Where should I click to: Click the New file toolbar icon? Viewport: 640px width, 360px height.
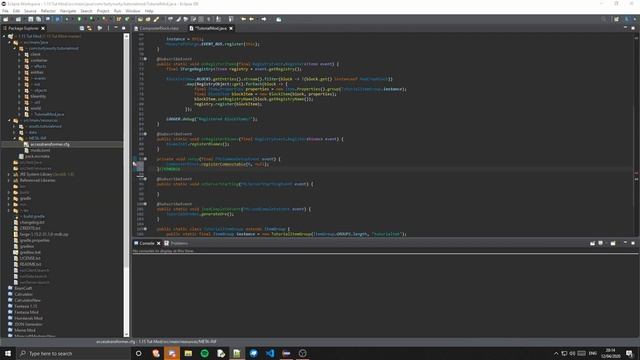click(6, 19)
